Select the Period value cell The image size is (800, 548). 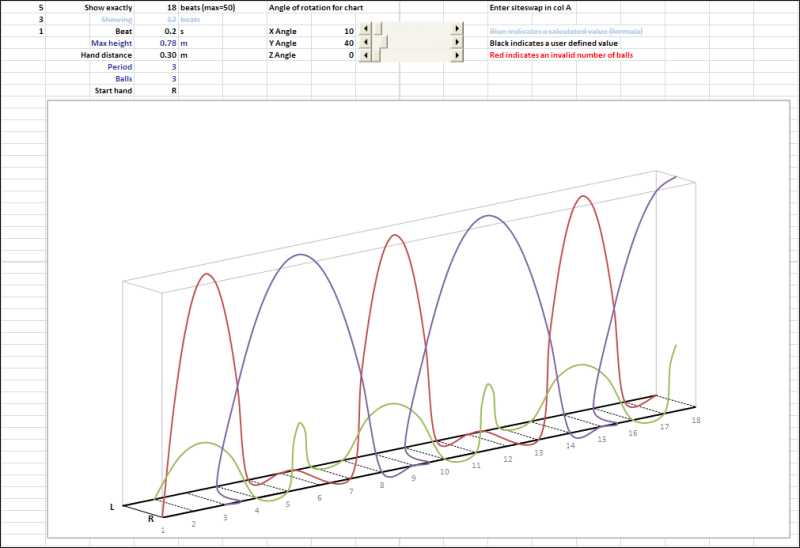[x=156, y=67]
